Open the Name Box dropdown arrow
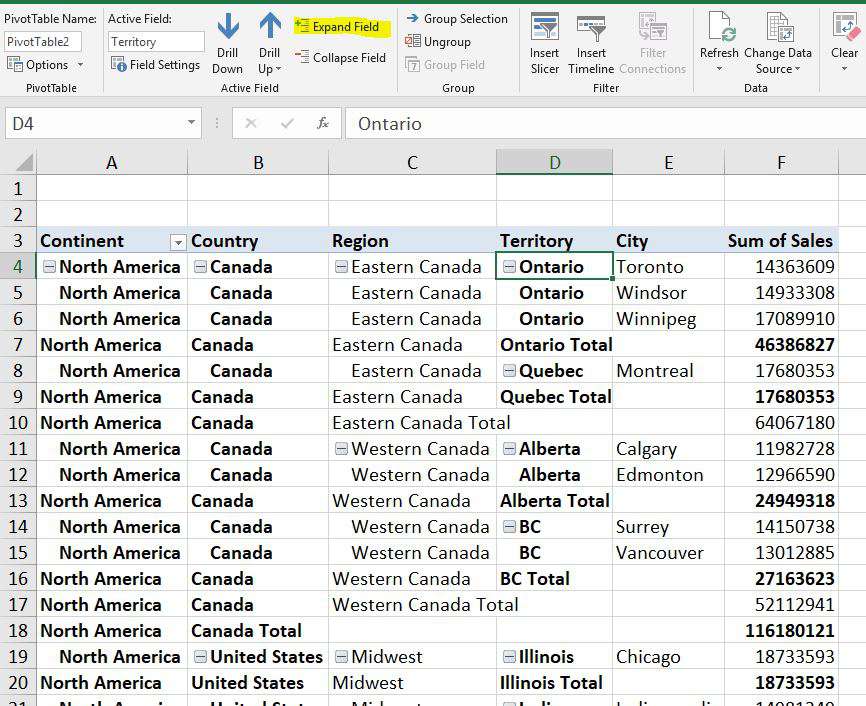This screenshot has width=866, height=706. tap(194, 123)
